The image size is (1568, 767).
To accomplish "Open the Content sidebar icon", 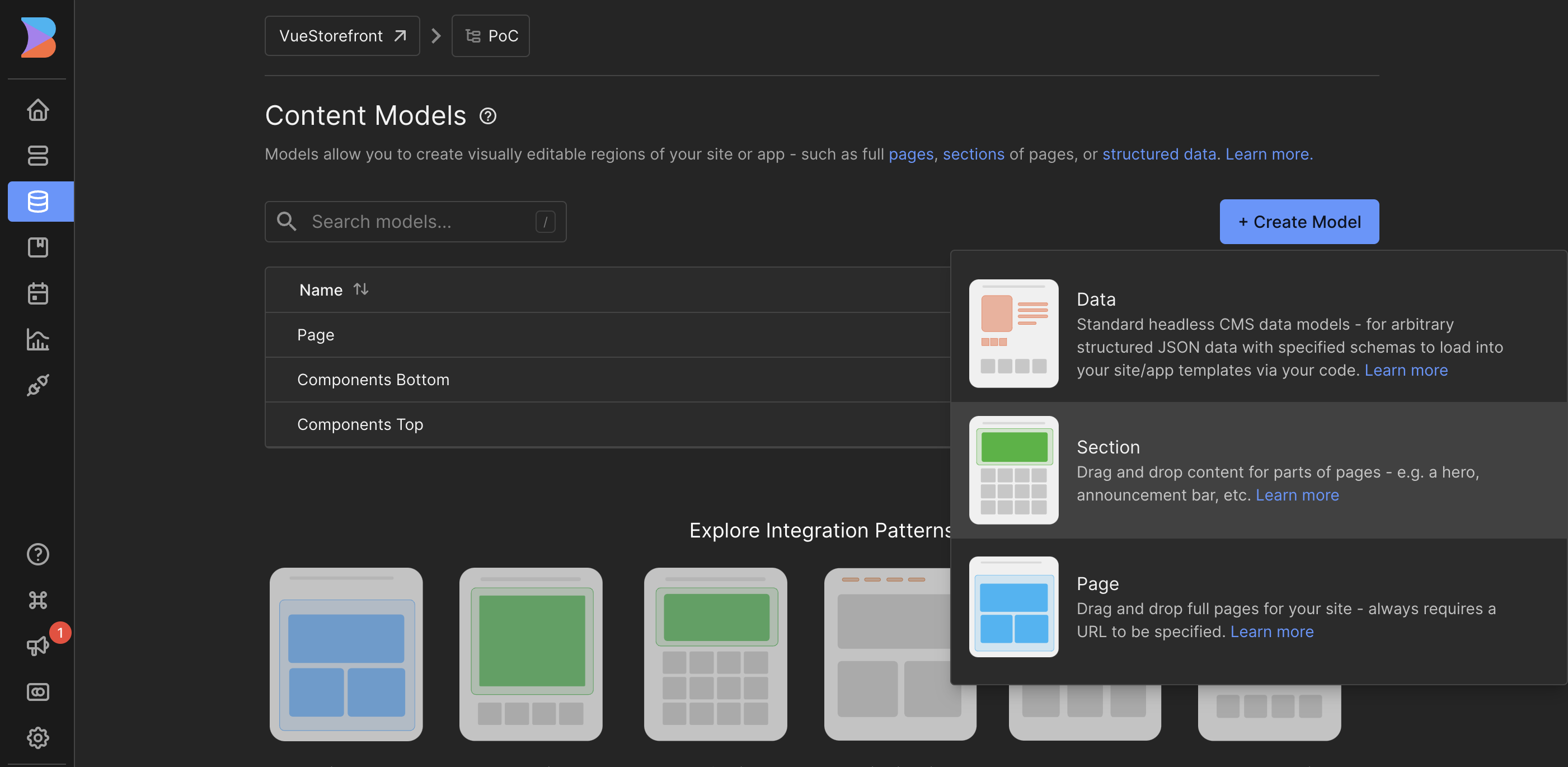I will [37, 155].
